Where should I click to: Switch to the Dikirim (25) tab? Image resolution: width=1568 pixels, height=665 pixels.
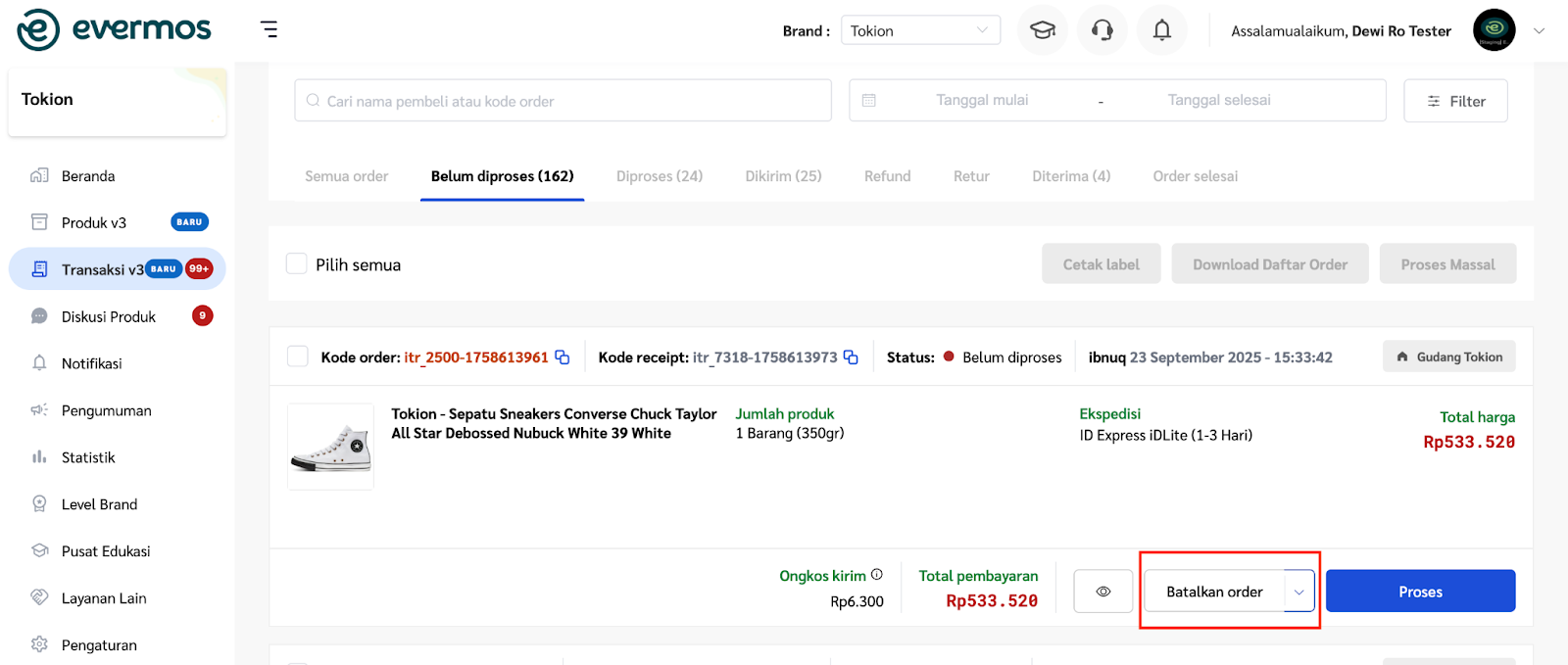[x=783, y=176]
